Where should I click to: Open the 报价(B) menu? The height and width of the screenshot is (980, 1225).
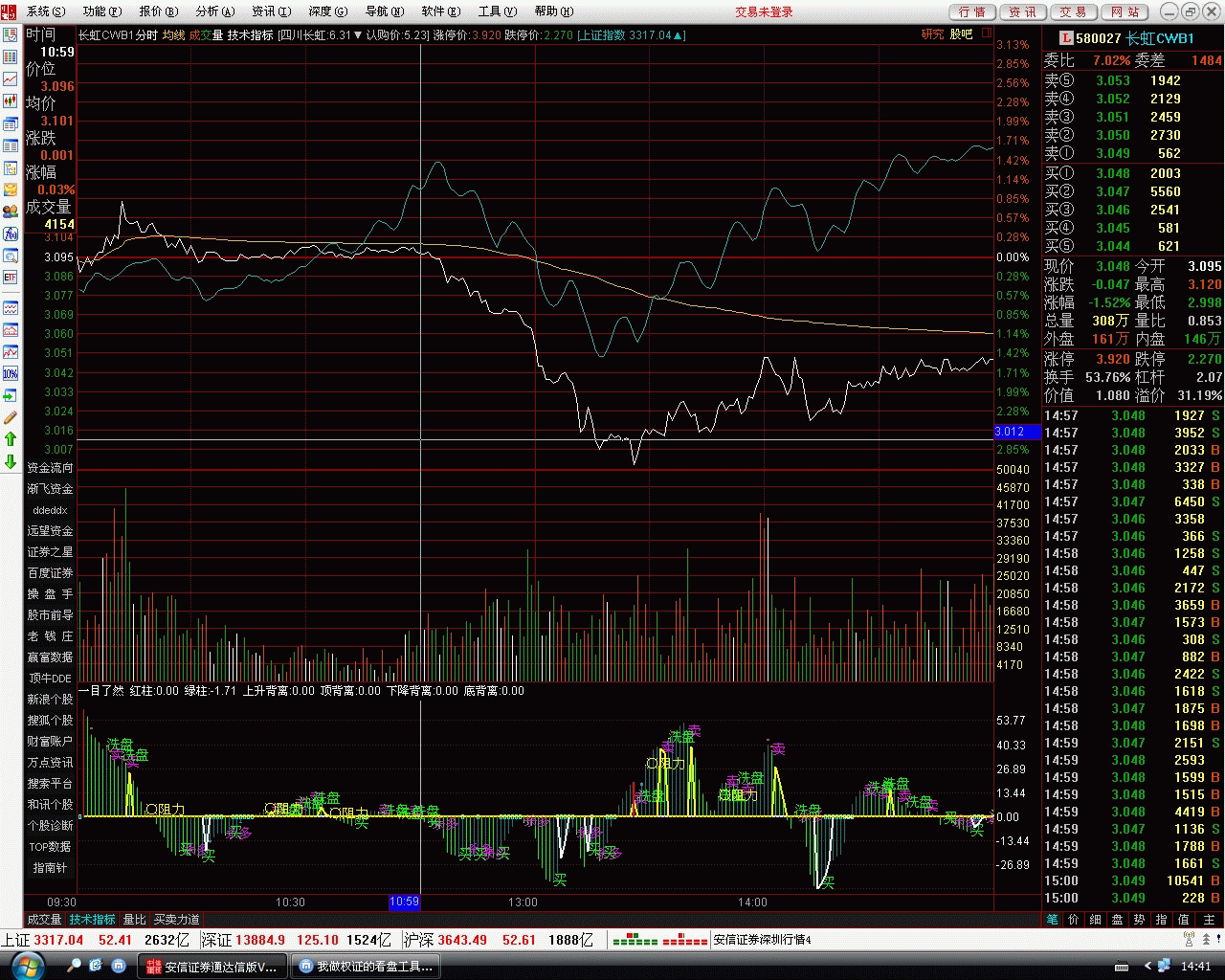158,11
